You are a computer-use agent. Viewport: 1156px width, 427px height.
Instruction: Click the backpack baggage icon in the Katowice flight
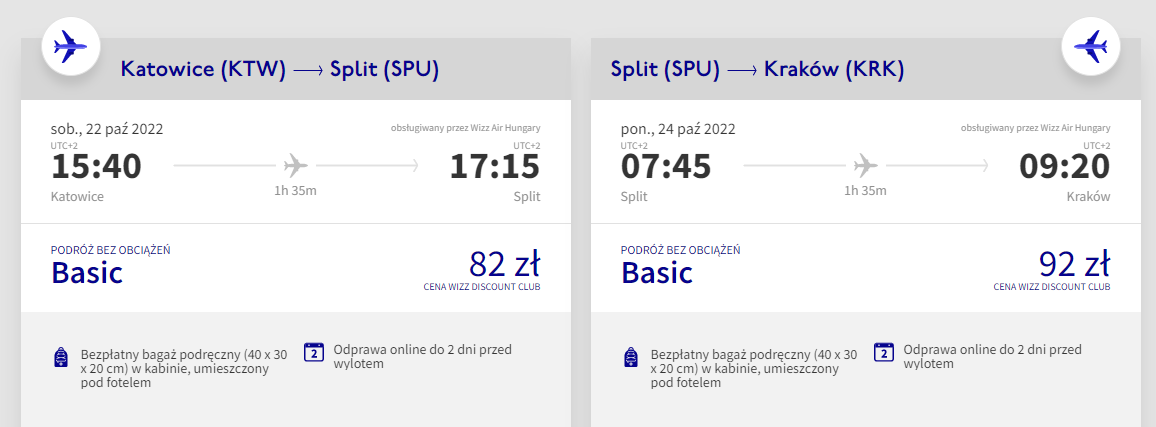pos(63,359)
